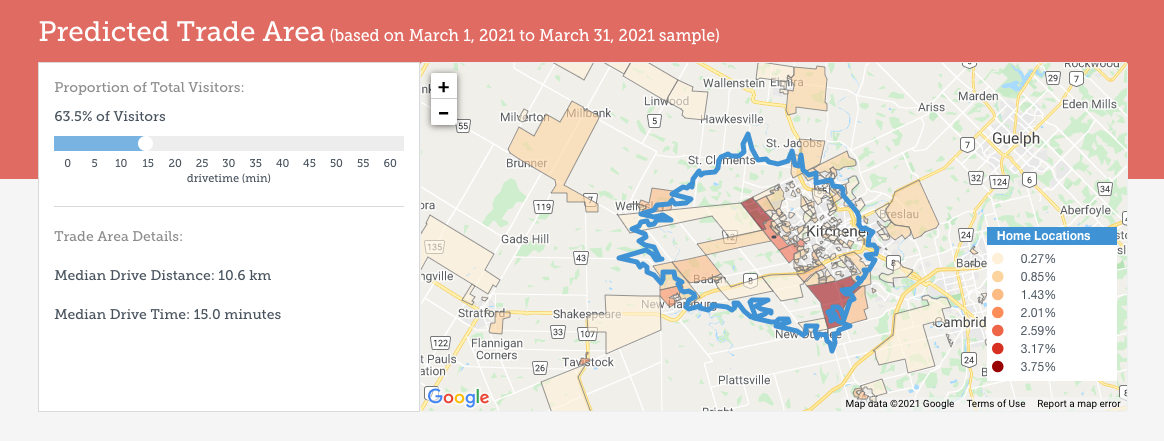Pick the 2.01% legend color swatch
The image size is (1164, 441).
coord(998,313)
